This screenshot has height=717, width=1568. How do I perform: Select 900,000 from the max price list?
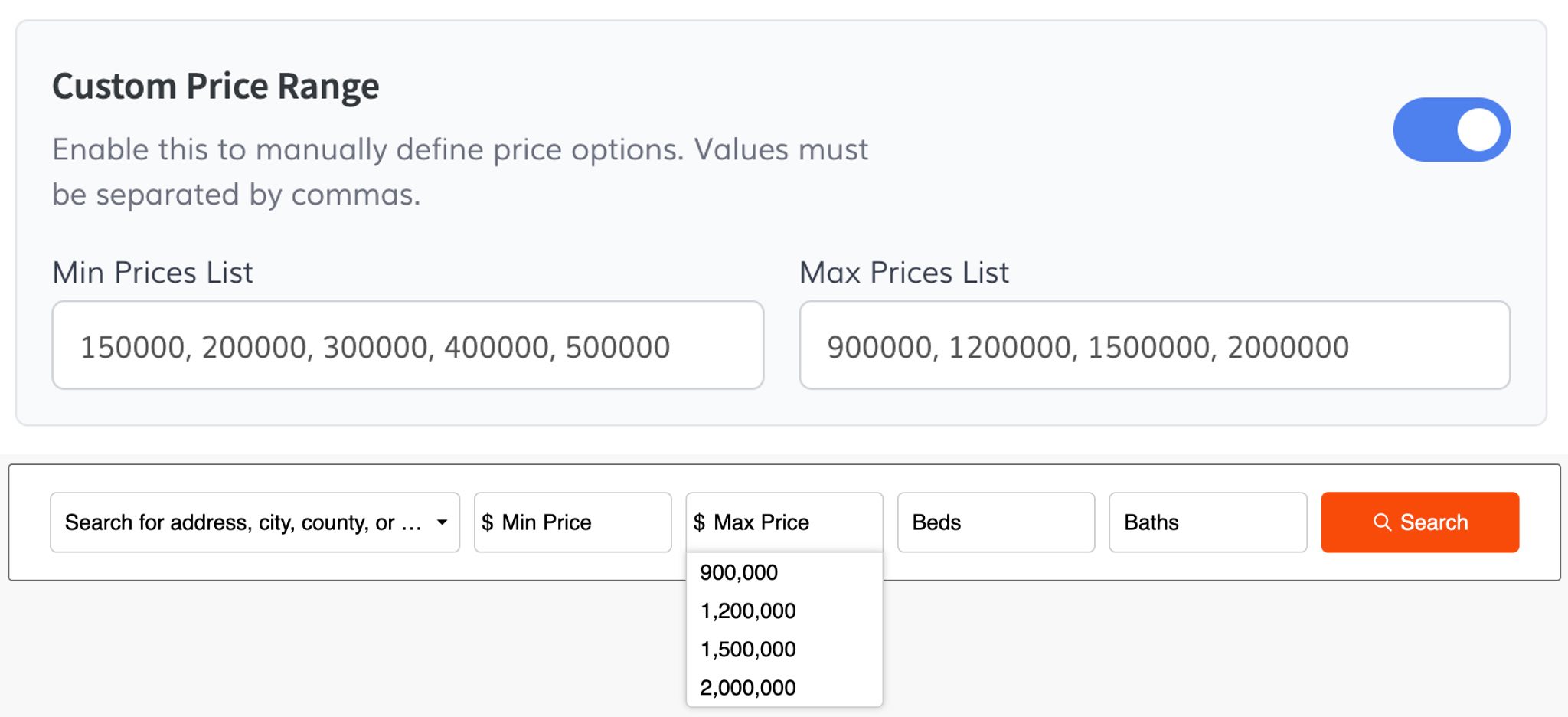point(739,572)
